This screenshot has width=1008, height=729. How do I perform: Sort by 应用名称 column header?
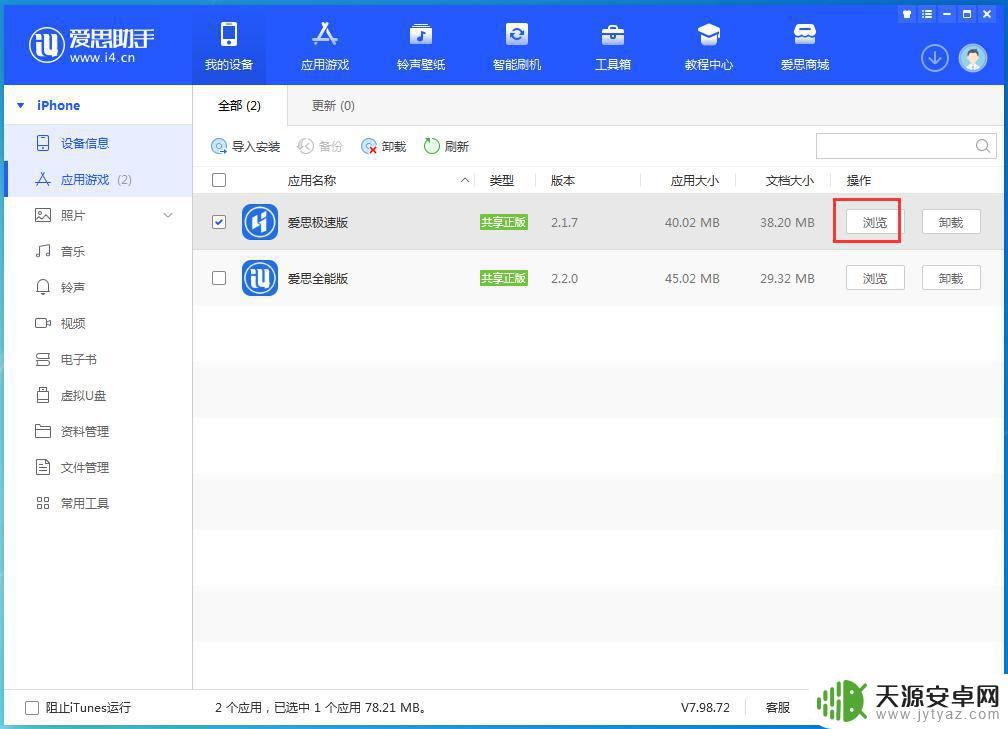[312, 181]
